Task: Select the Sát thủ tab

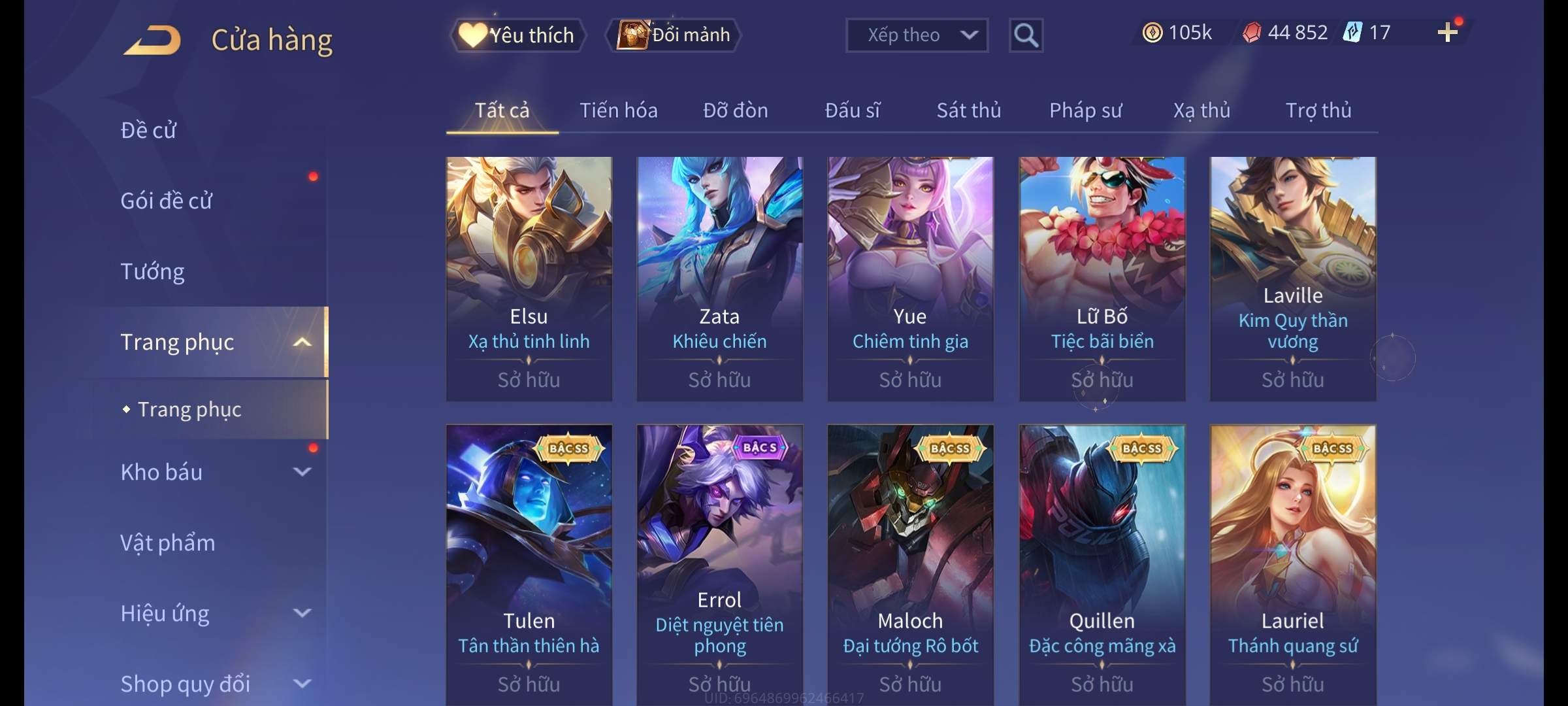Action: pos(969,110)
